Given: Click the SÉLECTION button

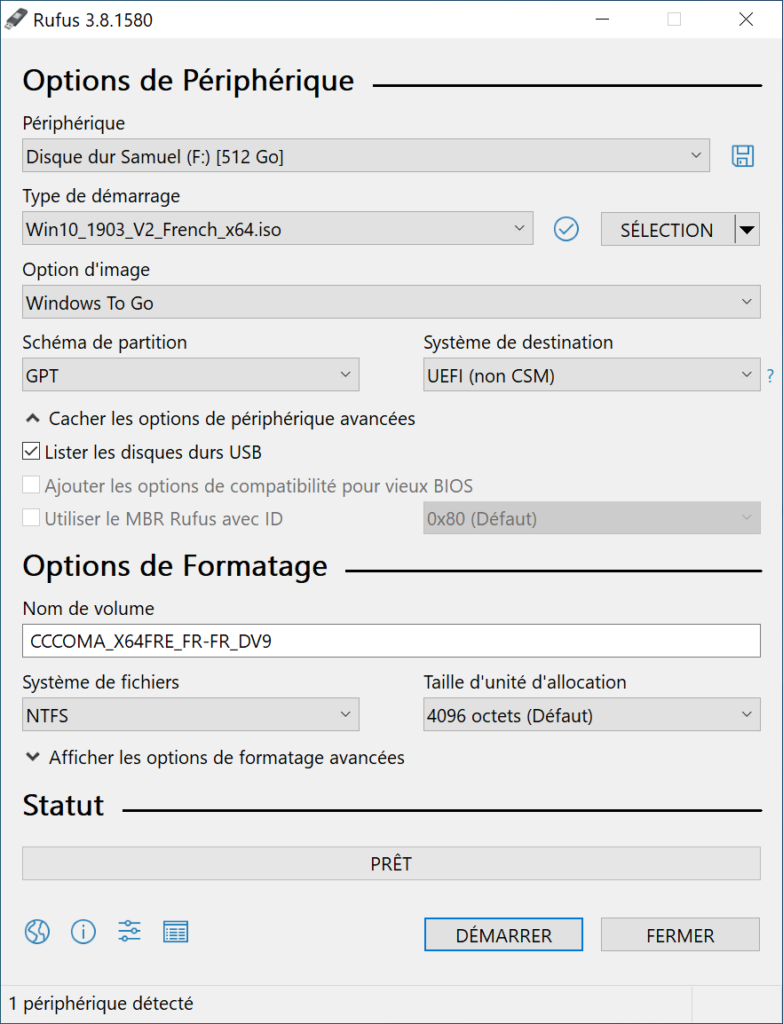Looking at the screenshot, I should tap(667, 229).
